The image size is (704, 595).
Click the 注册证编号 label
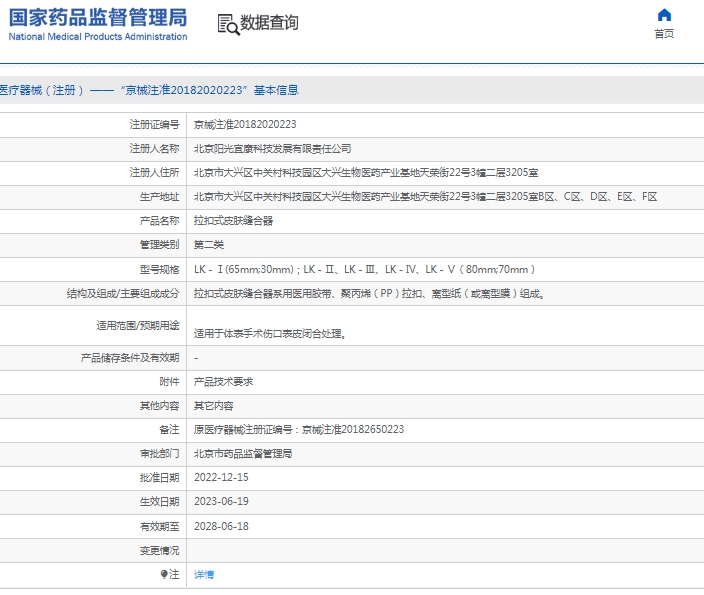[x=154, y=124]
